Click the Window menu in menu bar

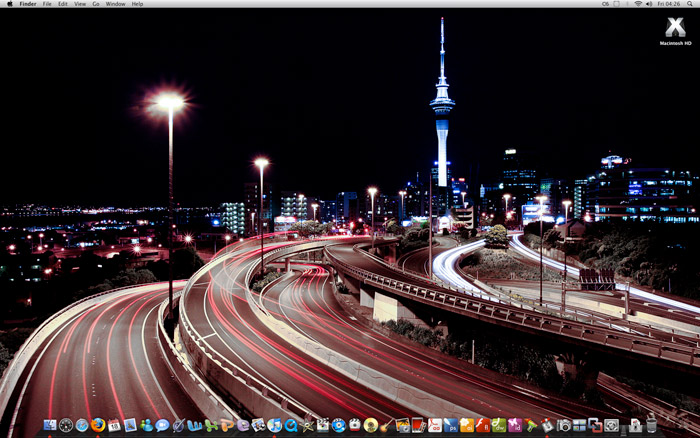coord(115,4)
